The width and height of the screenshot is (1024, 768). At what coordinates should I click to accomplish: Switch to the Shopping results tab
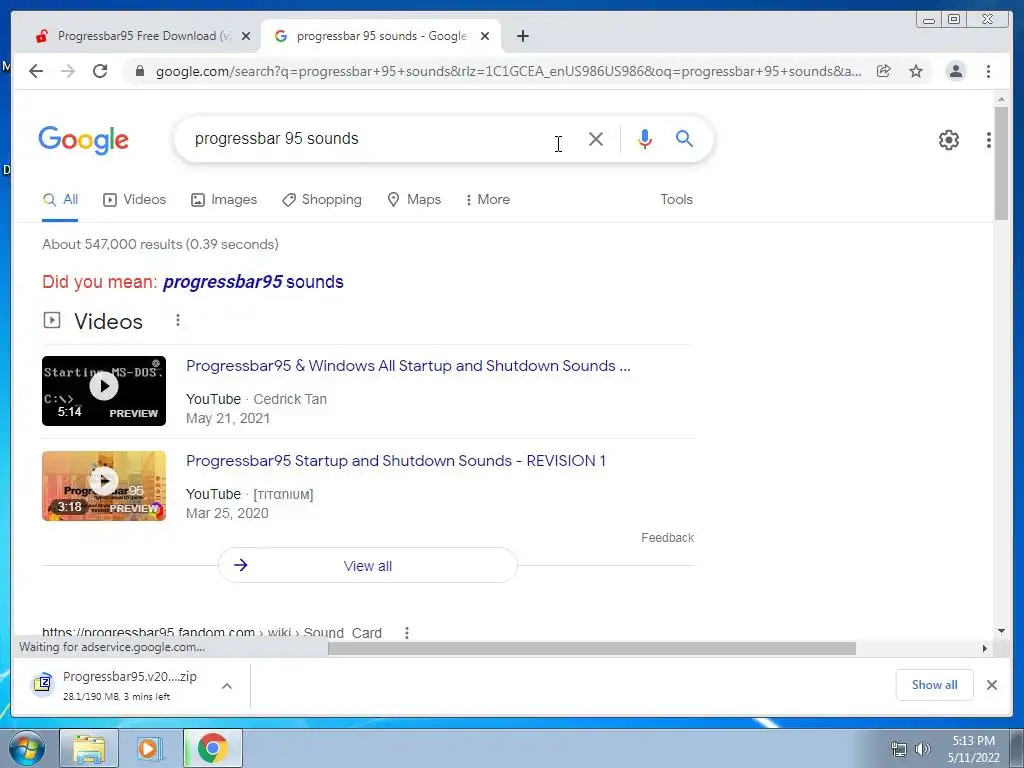(x=322, y=200)
